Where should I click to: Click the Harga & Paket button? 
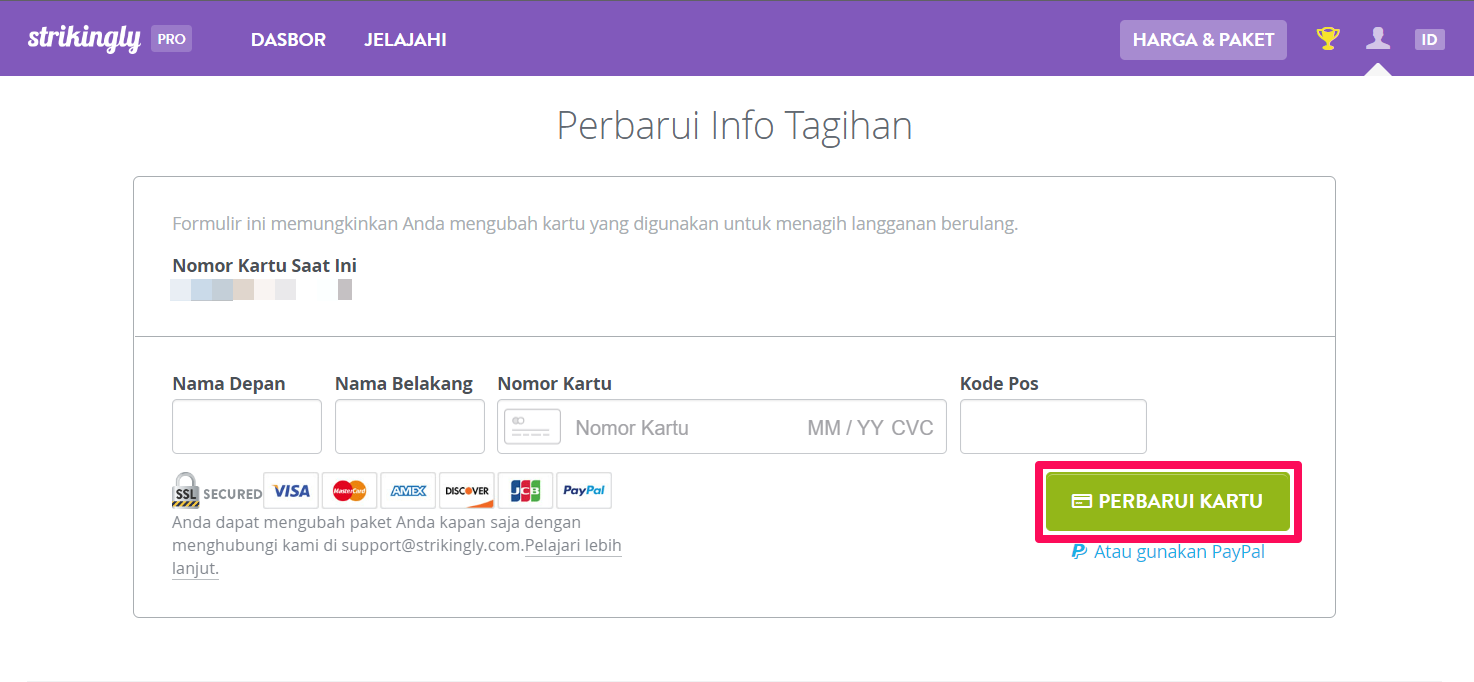tap(1203, 40)
